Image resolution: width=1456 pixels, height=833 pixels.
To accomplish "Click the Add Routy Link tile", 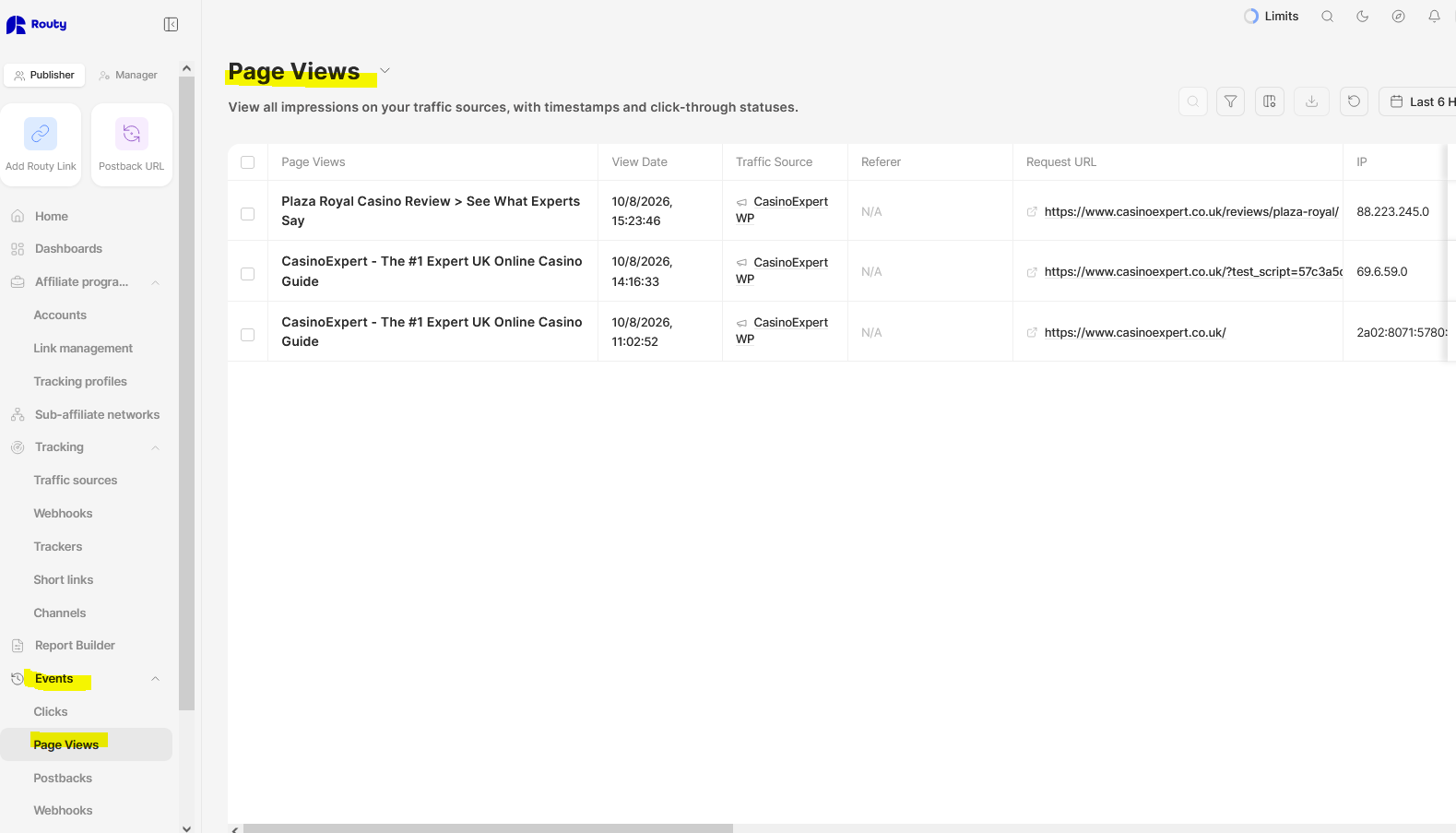I will click(x=41, y=145).
